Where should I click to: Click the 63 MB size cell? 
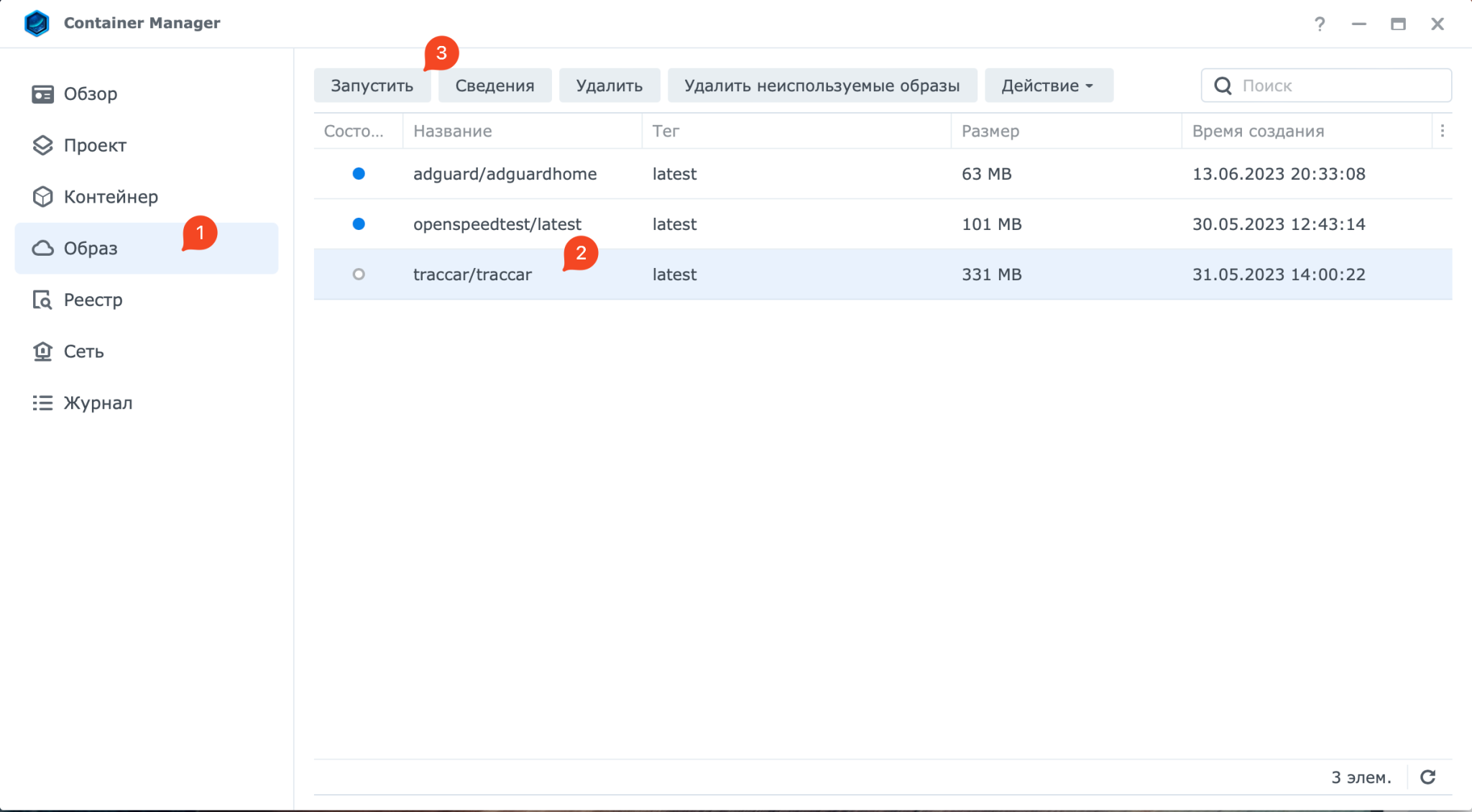[x=986, y=174]
